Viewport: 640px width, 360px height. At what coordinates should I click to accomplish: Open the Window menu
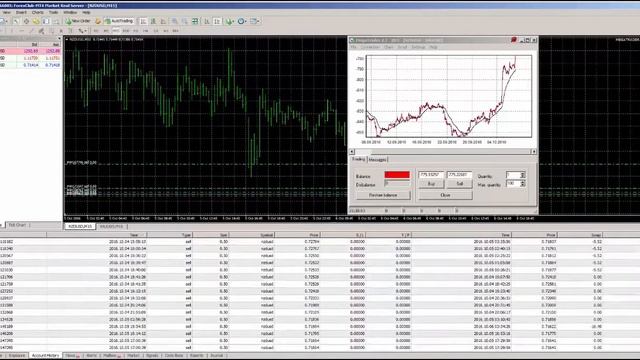pyautogui.click(x=70, y=12)
